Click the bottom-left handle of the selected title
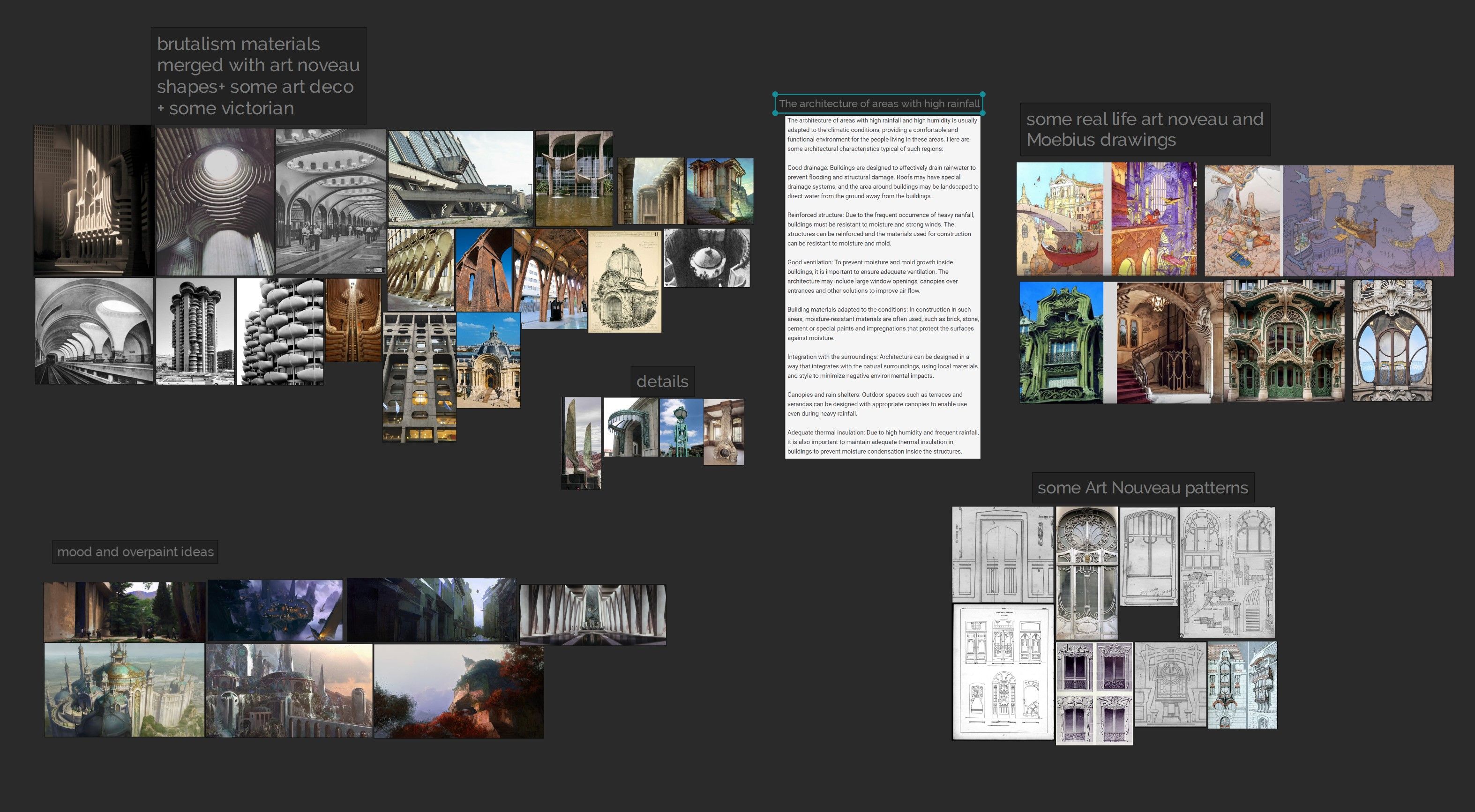The height and width of the screenshot is (812, 1475). pyautogui.click(x=775, y=113)
